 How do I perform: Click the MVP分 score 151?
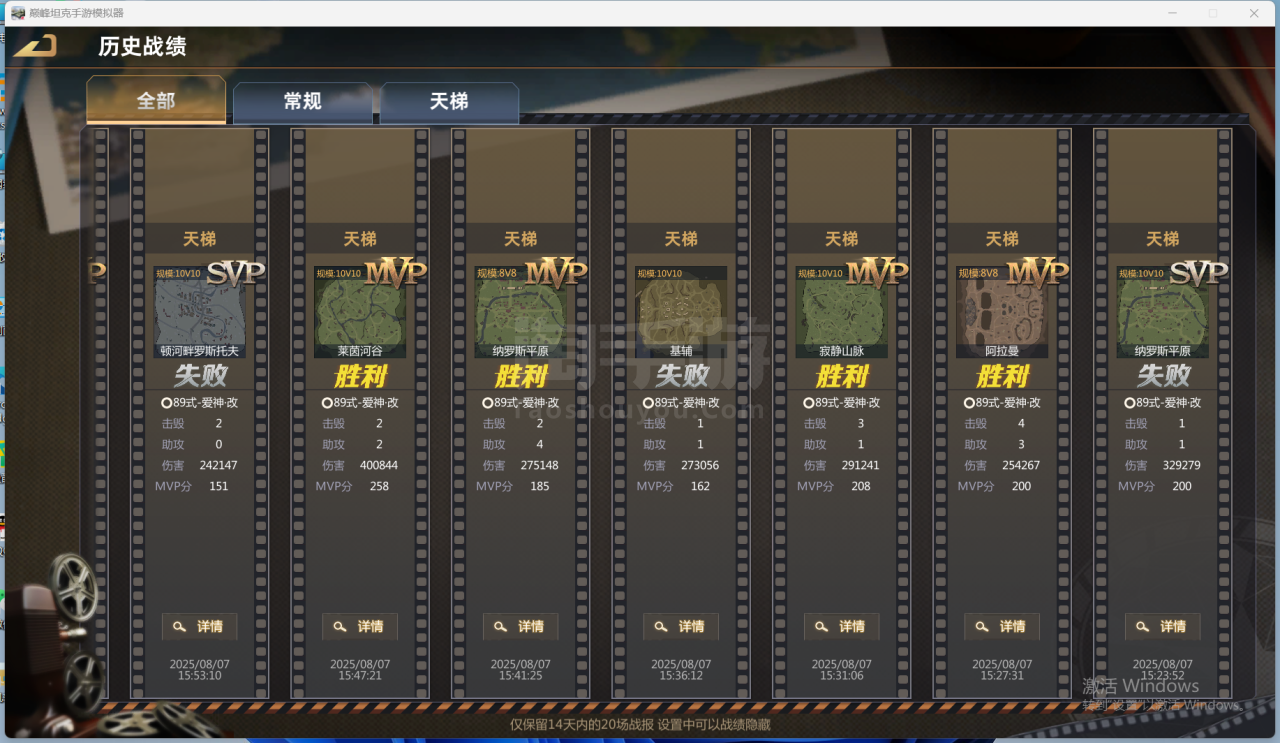pos(218,486)
